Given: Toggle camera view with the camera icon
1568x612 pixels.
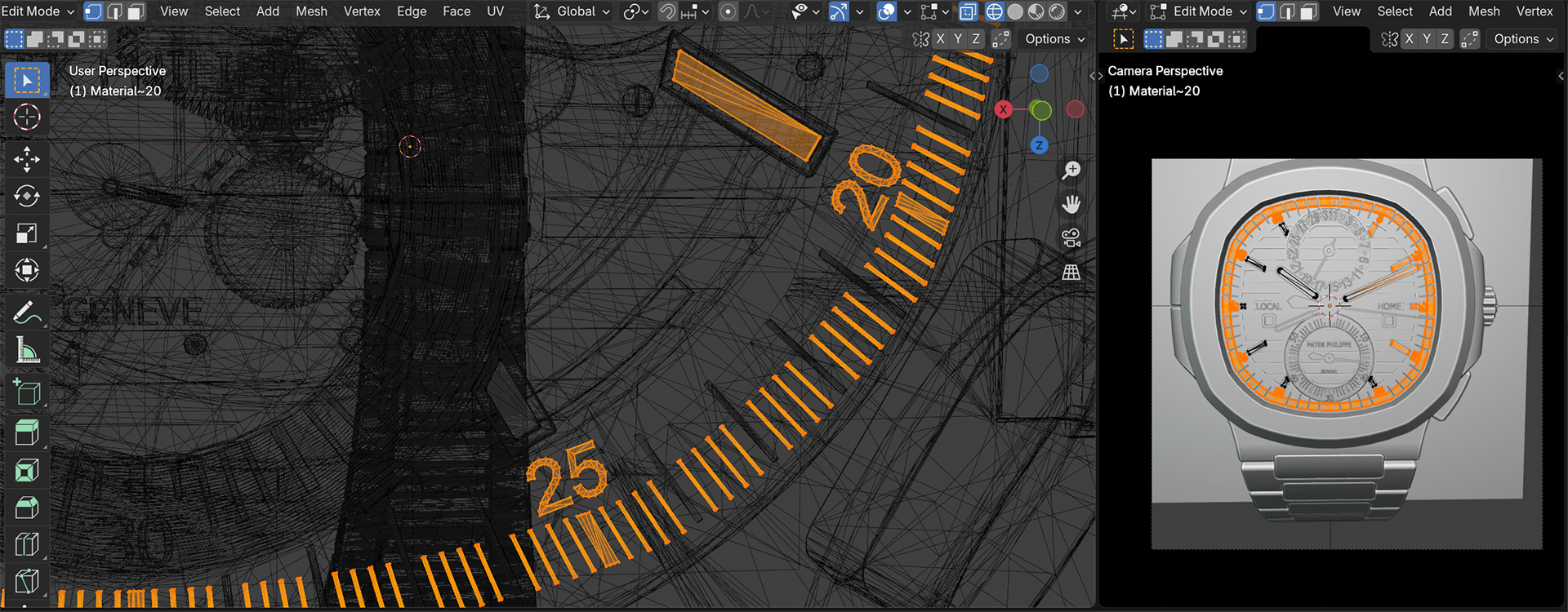Looking at the screenshot, I should coord(1071,238).
